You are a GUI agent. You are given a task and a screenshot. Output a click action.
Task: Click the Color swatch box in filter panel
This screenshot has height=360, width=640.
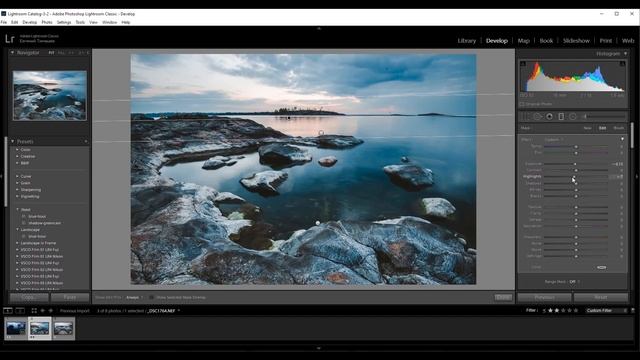point(601,267)
